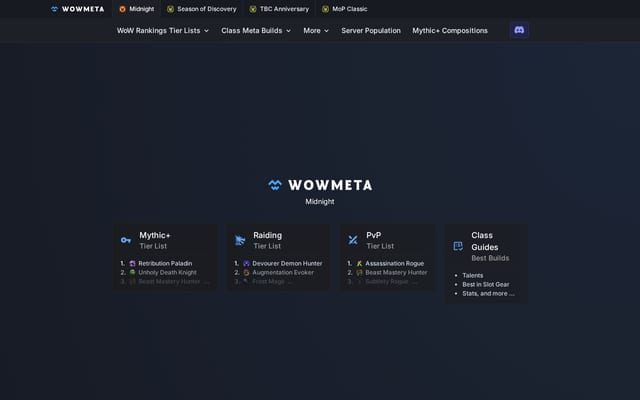Click the Talents bullet item

tap(473, 276)
